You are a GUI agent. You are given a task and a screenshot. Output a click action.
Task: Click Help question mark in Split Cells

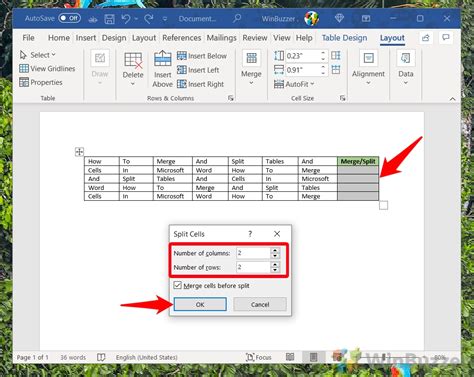250,234
